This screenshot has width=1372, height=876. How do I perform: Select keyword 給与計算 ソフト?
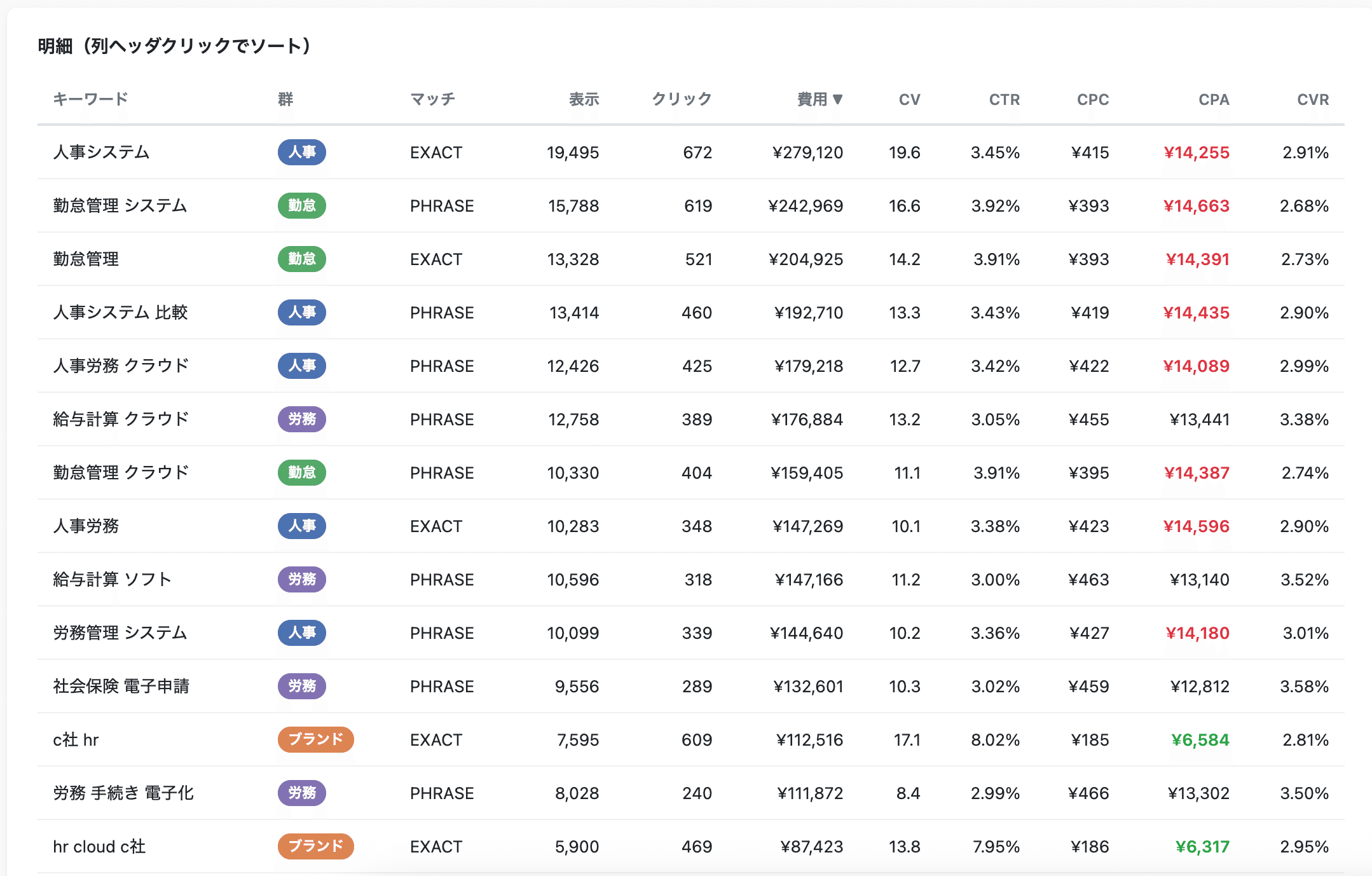(x=113, y=580)
